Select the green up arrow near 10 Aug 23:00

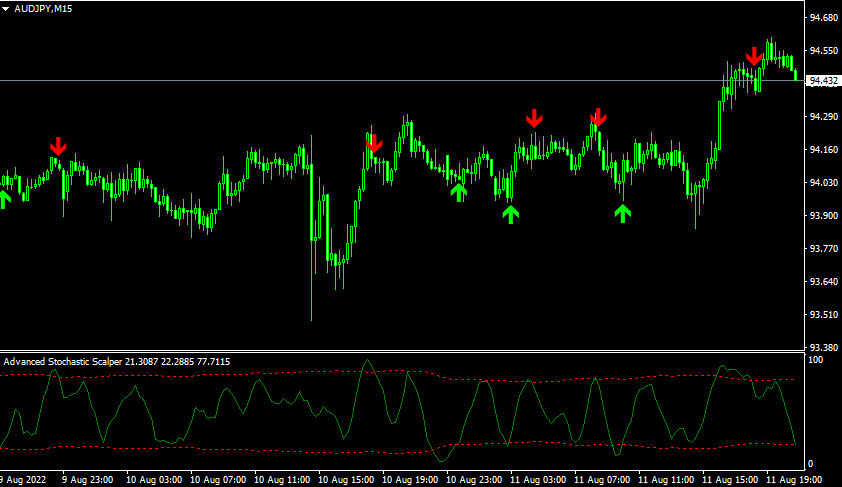click(459, 192)
